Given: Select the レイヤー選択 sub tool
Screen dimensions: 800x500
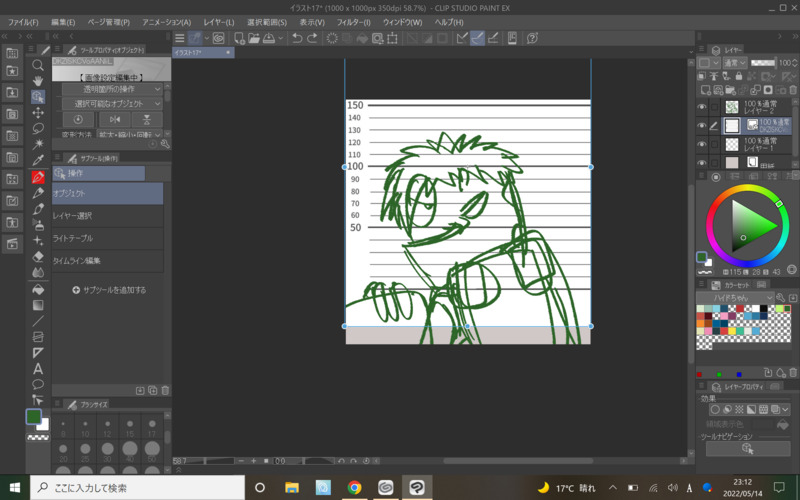Looking at the screenshot, I should click(x=108, y=216).
